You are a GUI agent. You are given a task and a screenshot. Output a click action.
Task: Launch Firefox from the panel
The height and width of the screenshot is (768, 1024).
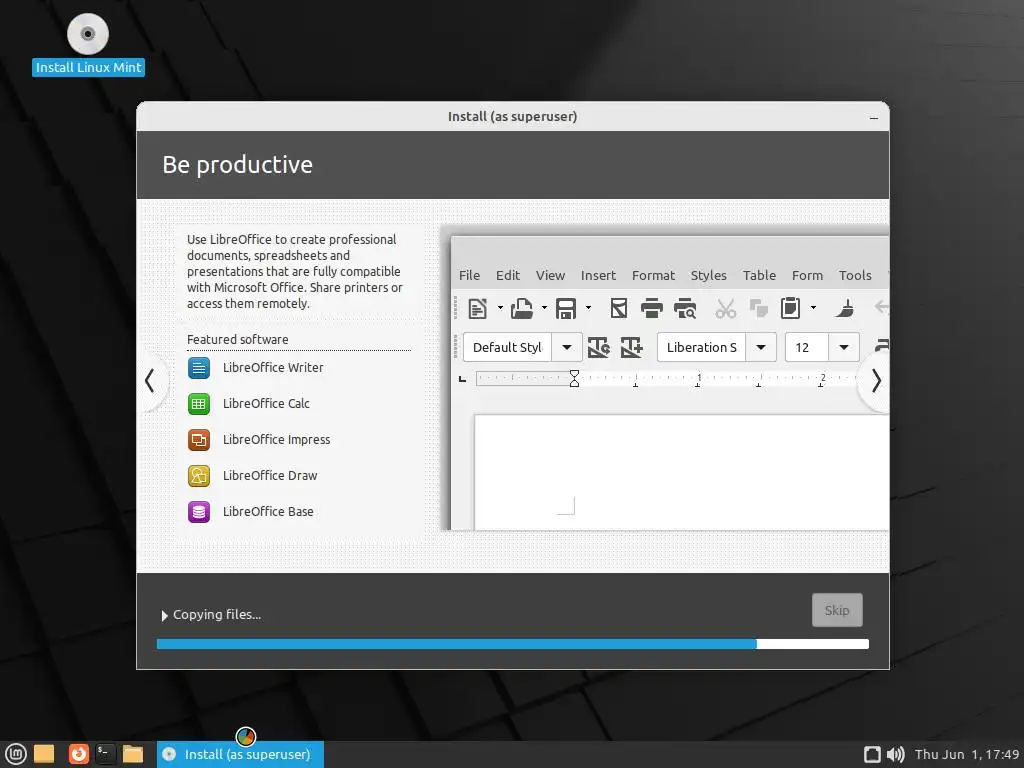(79, 754)
